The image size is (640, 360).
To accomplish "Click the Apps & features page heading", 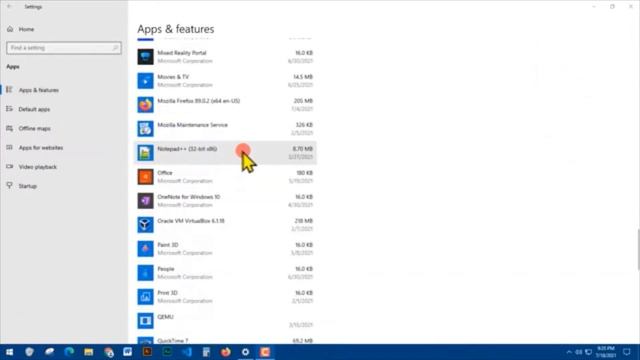I will coord(176,29).
